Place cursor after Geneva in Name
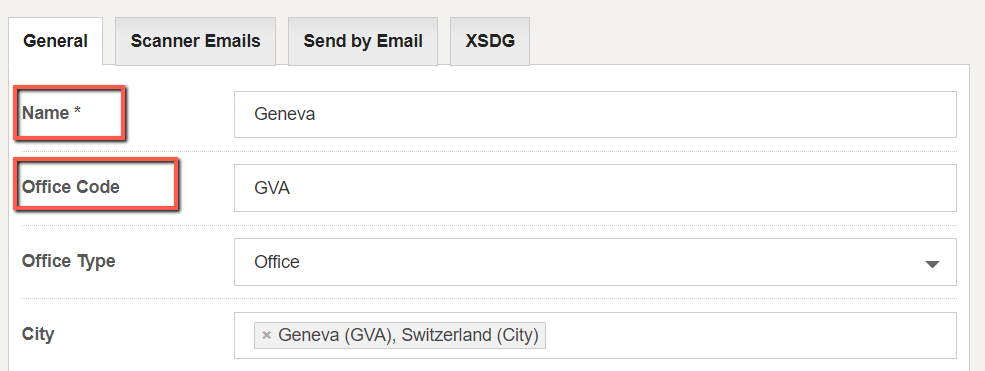Viewport: 985px width, 371px height. pyautogui.click(x=316, y=114)
